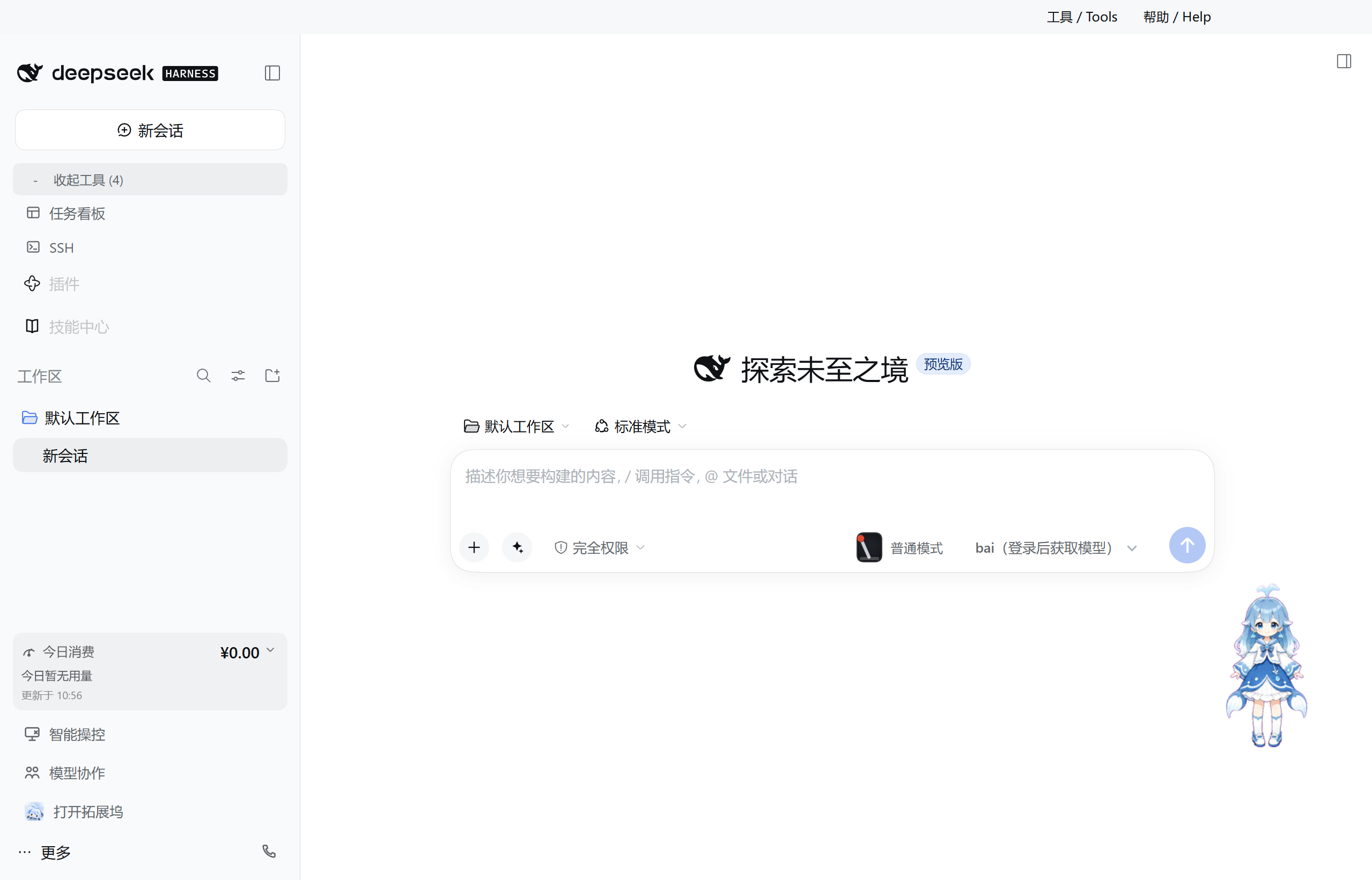Open the extension dock 打开拓展坞
Screen dimensions: 1372x880
pos(88,812)
